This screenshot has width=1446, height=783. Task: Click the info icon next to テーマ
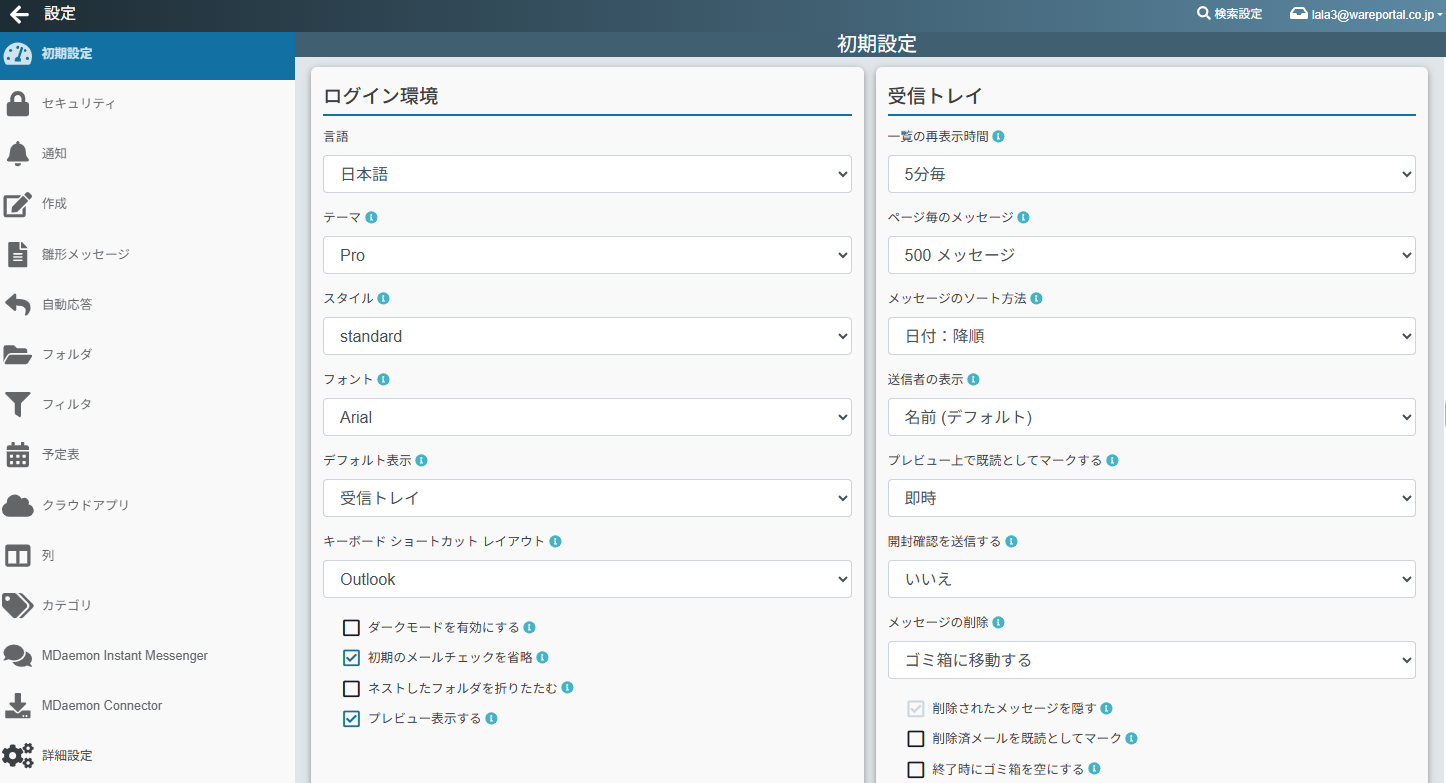pyautogui.click(x=372, y=217)
